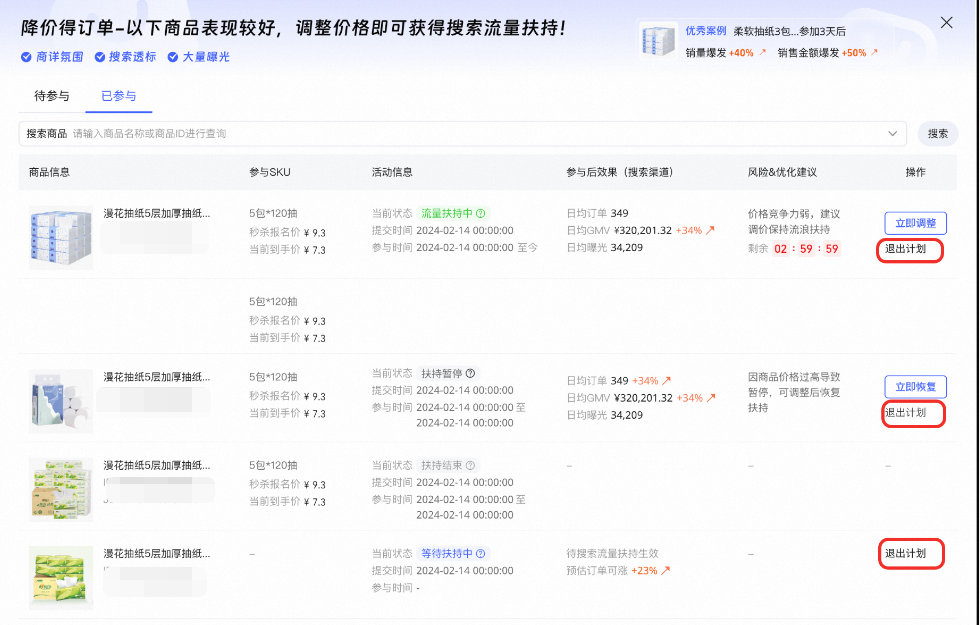Click the 风险&优化建议 column header
Image resolution: width=980 pixels, height=625 pixels.
[782, 172]
